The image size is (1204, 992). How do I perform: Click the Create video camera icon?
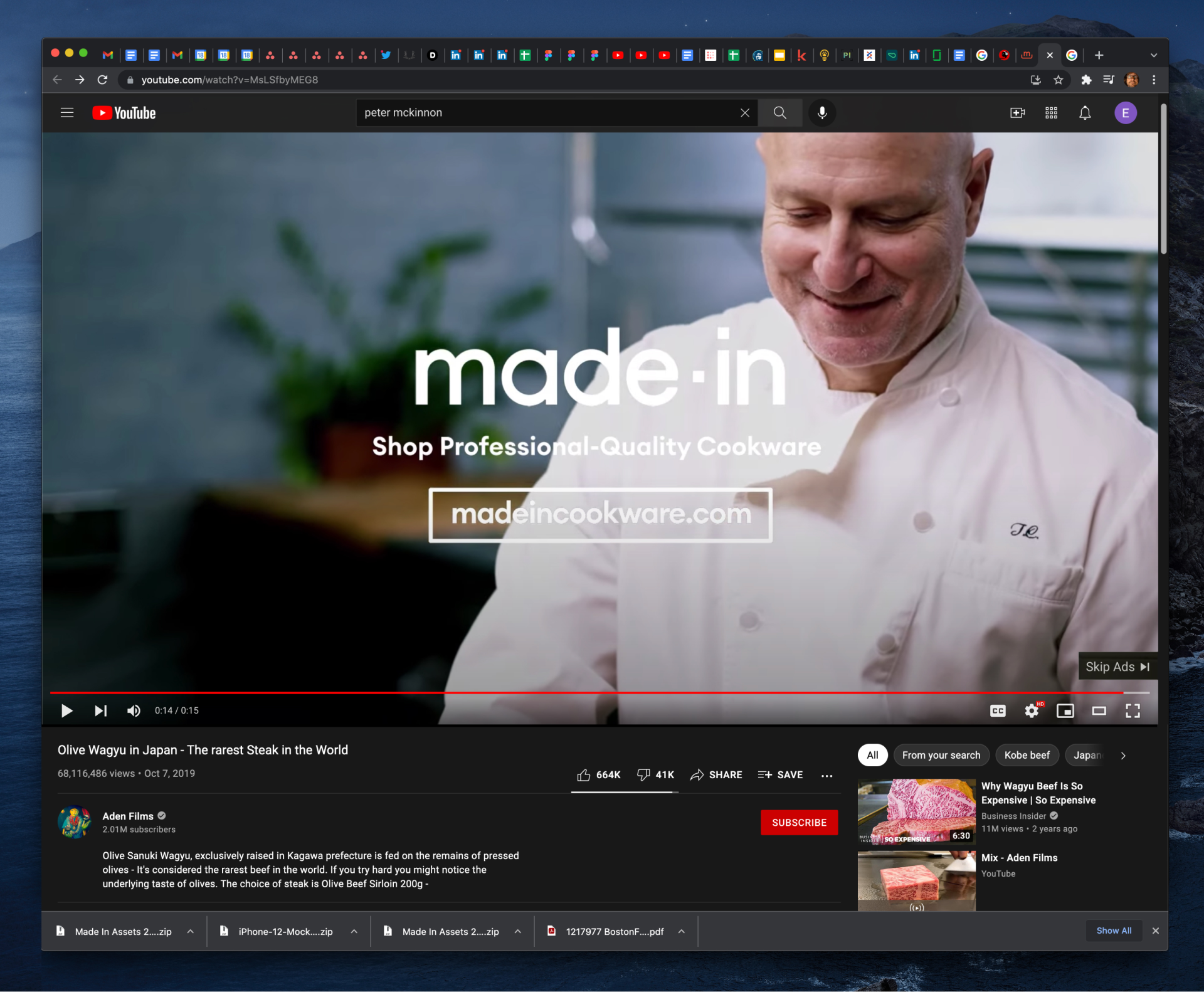point(1017,113)
